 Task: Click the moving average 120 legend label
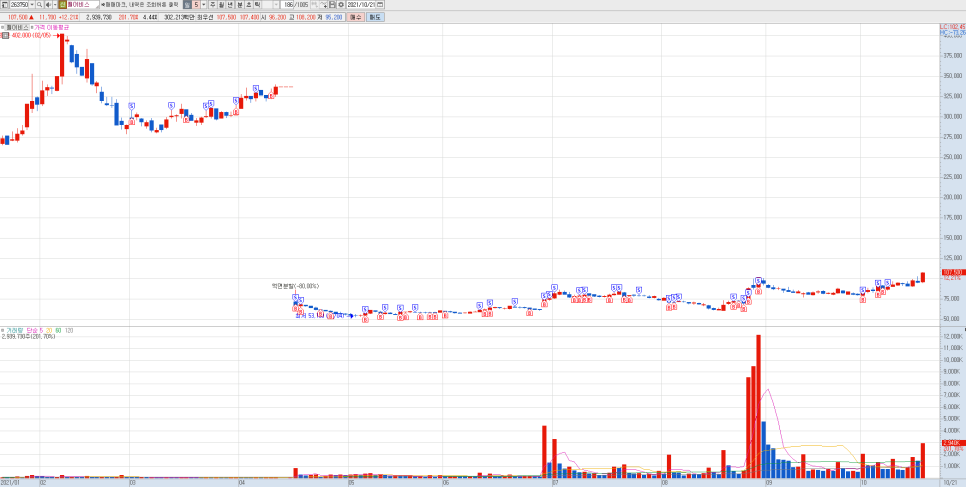pos(68,330)
